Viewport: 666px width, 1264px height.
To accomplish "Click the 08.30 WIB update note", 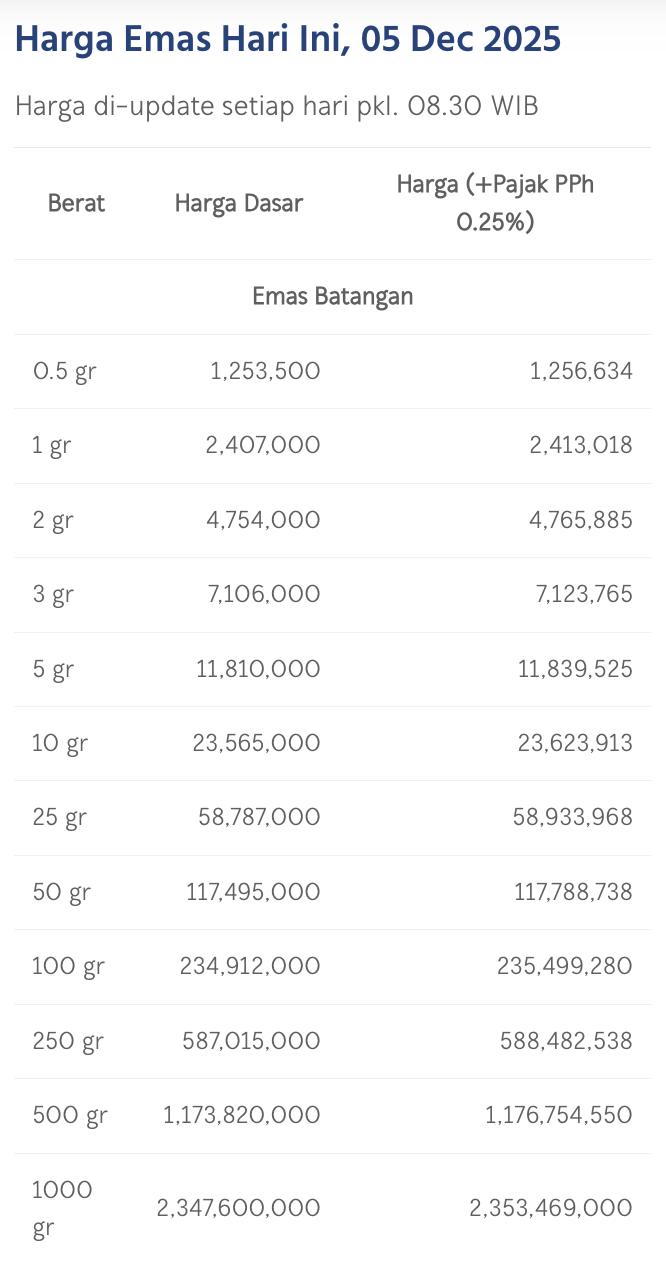I will [277, 106].
